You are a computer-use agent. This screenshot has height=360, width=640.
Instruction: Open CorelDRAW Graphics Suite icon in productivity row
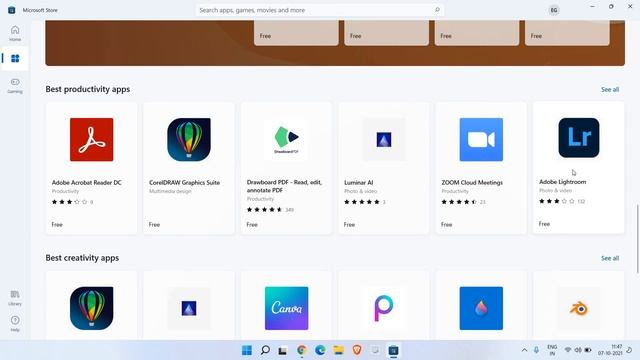coord(189,140)
